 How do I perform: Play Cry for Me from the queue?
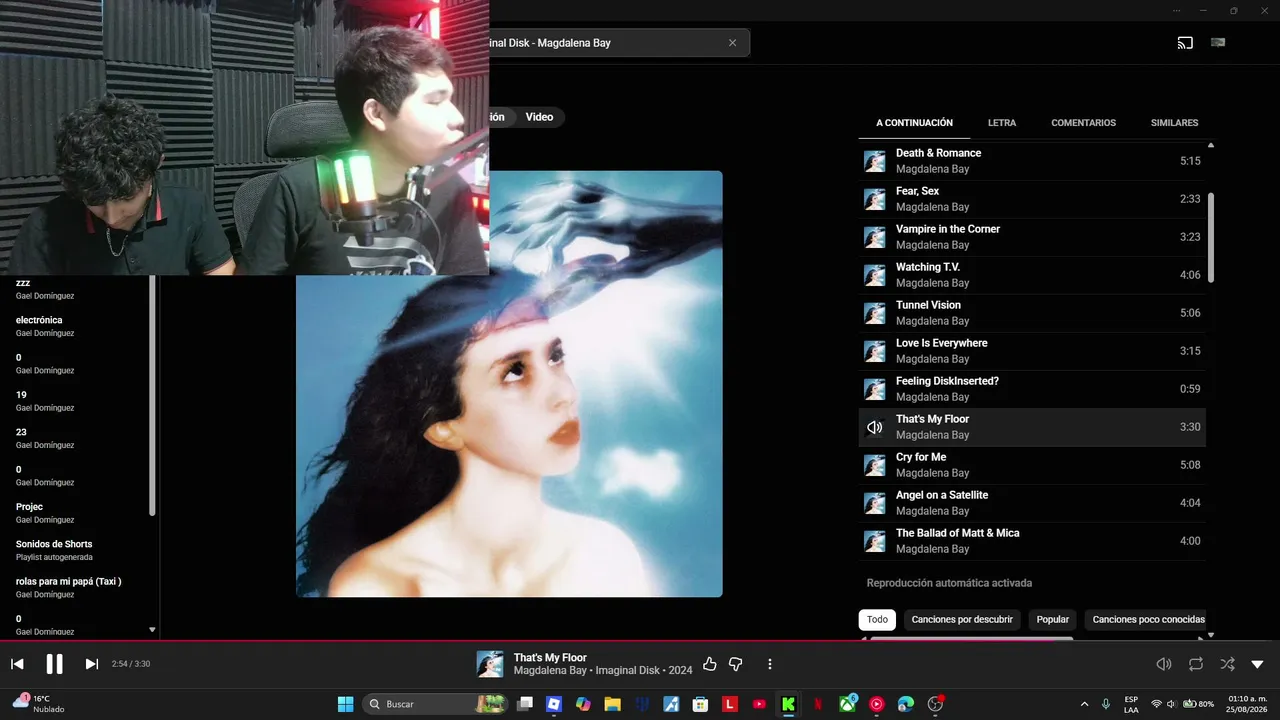(x=1032, y=465)
